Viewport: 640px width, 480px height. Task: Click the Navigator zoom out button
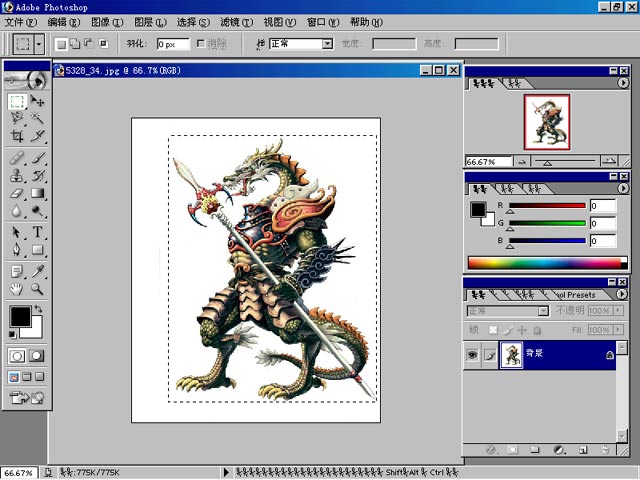[x=522, y=162]
